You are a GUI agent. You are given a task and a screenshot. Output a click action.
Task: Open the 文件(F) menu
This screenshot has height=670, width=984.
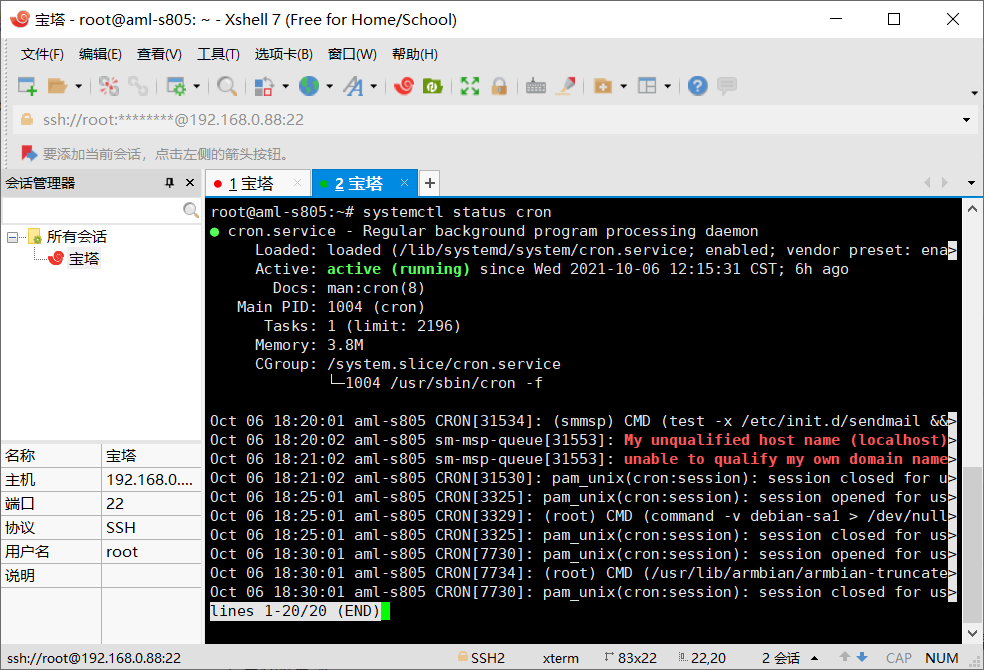pyautogui.click(x=42, y=55)
